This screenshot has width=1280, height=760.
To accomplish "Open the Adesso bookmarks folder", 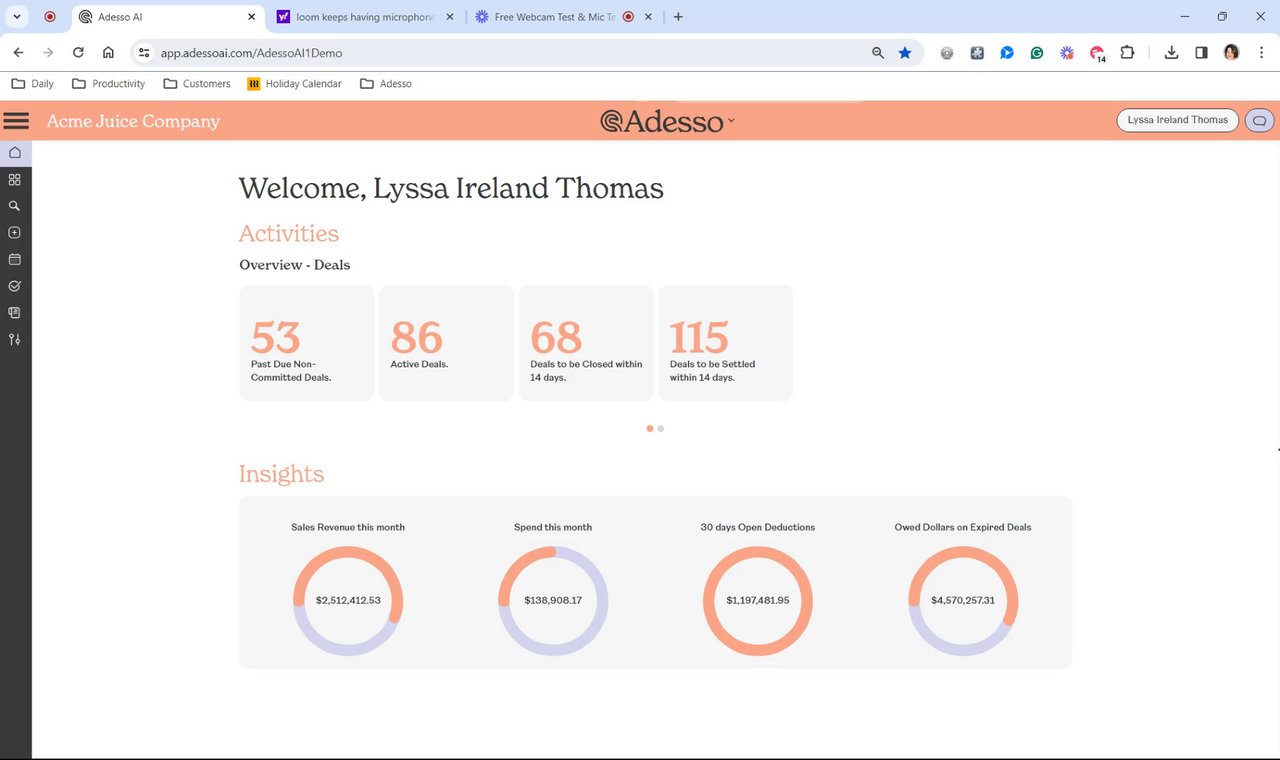I will pos(386,84).
